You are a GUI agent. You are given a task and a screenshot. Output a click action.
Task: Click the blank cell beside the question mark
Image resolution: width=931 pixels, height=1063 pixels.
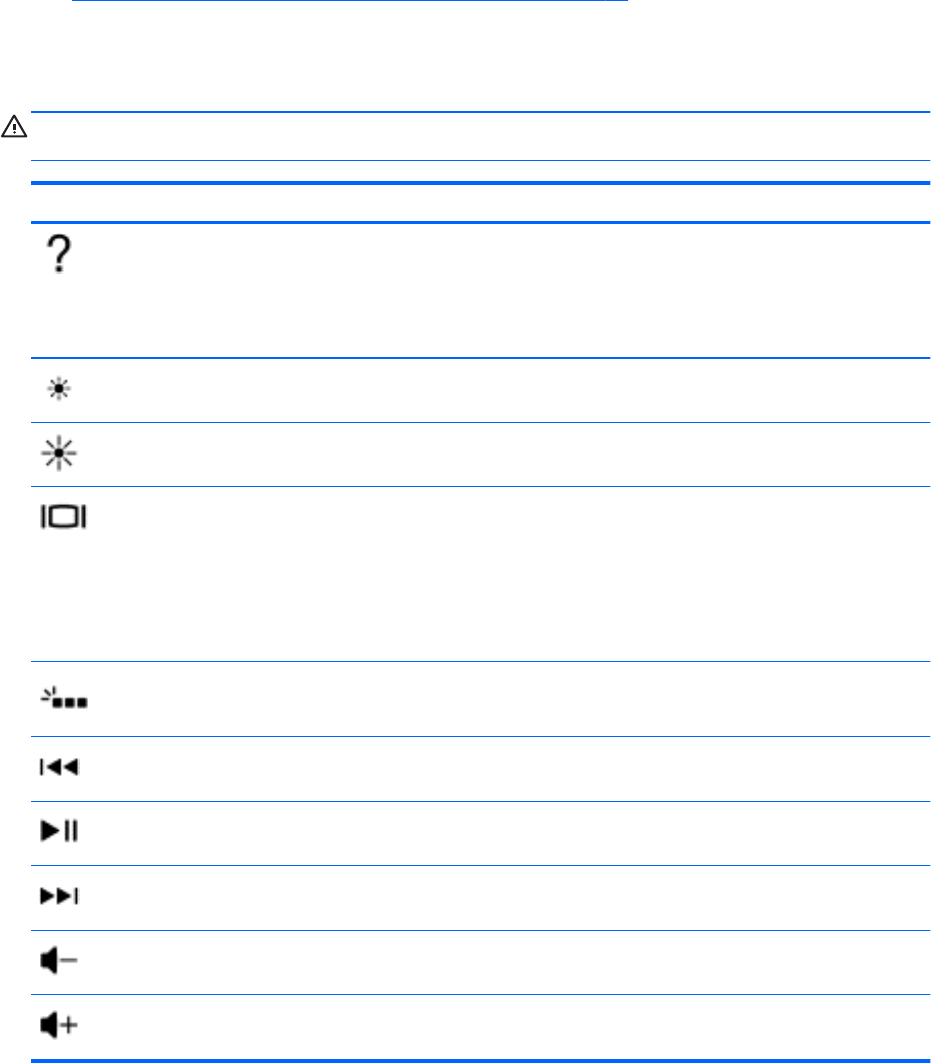[x=500, y=290]
